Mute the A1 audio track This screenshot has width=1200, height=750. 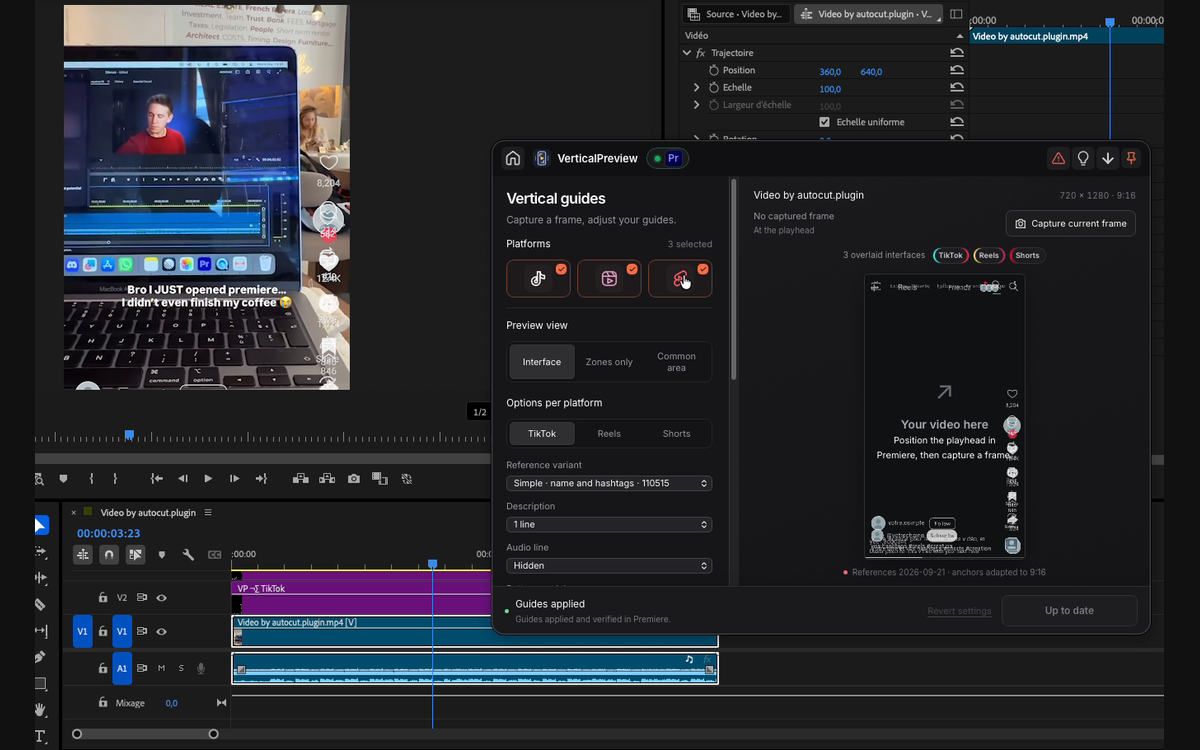point(161,668)
